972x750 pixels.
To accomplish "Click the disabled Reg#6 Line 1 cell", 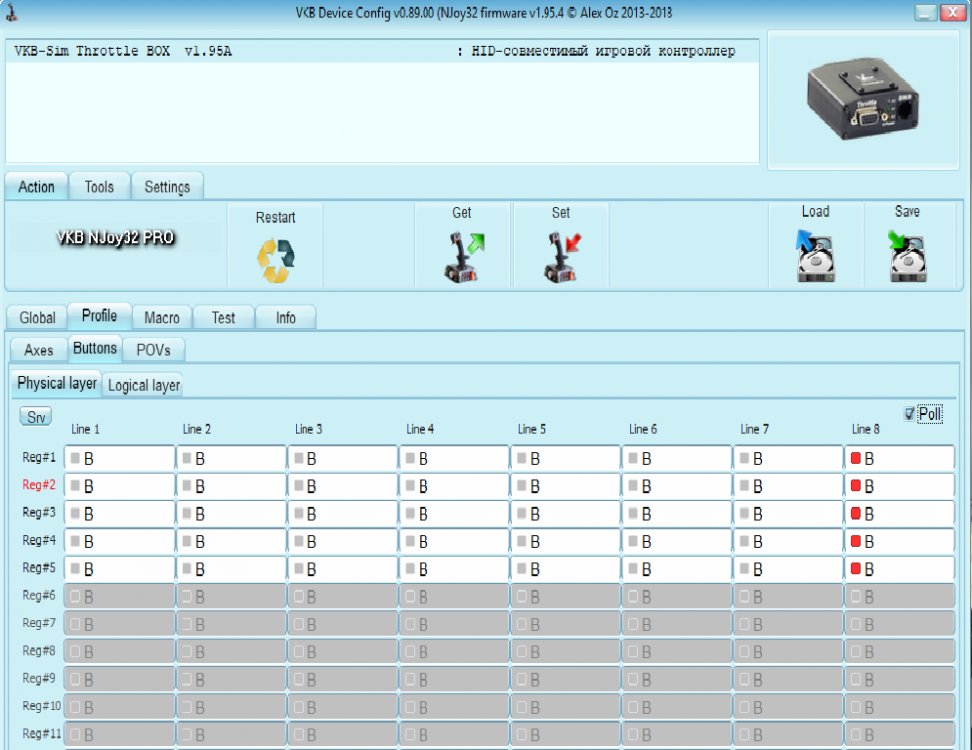I will pyautogui.click(x=120, y=596).
